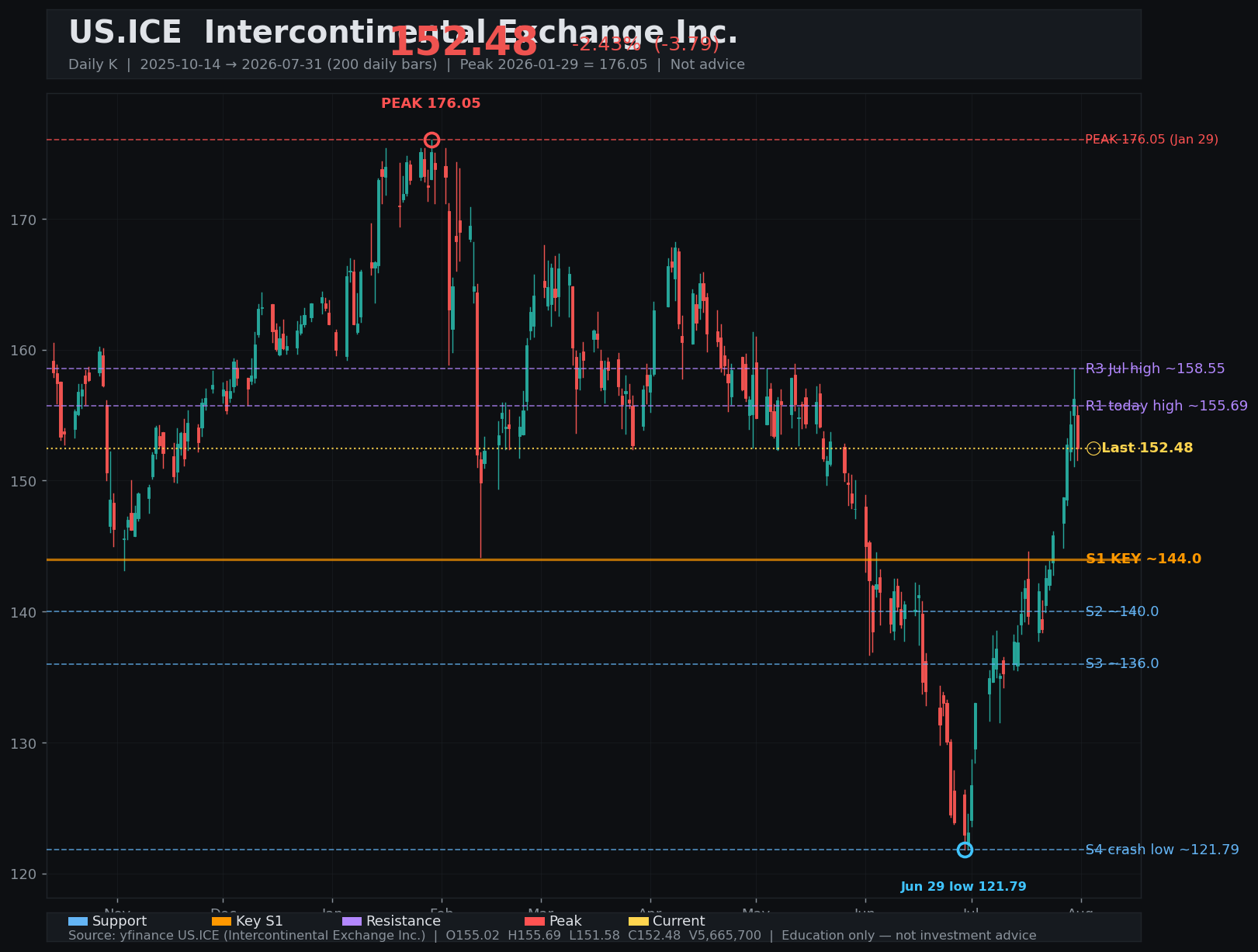
Task: Click the 170 tick on the price axis
Action: 23,220
